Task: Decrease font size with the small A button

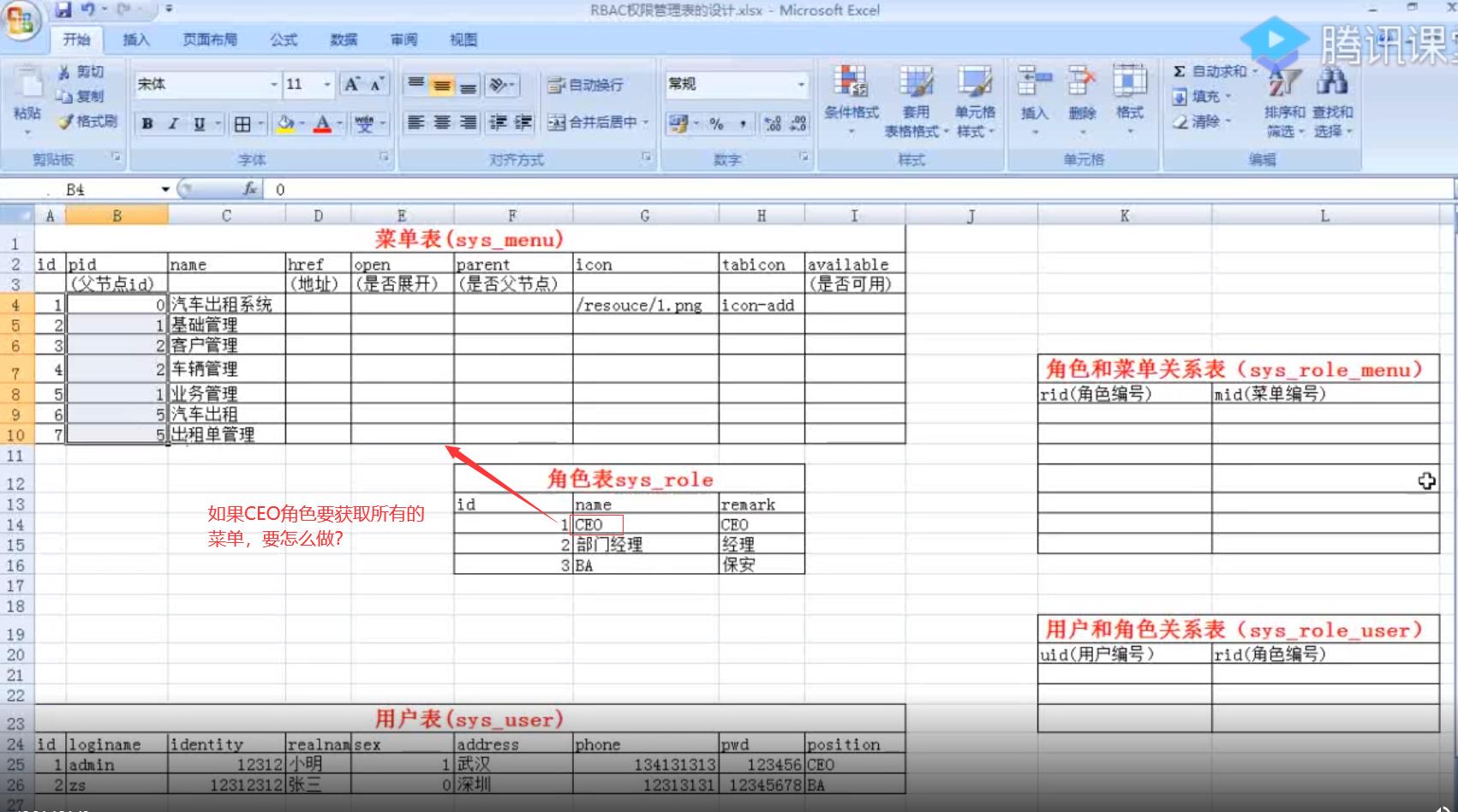Action: click(375, 84)
